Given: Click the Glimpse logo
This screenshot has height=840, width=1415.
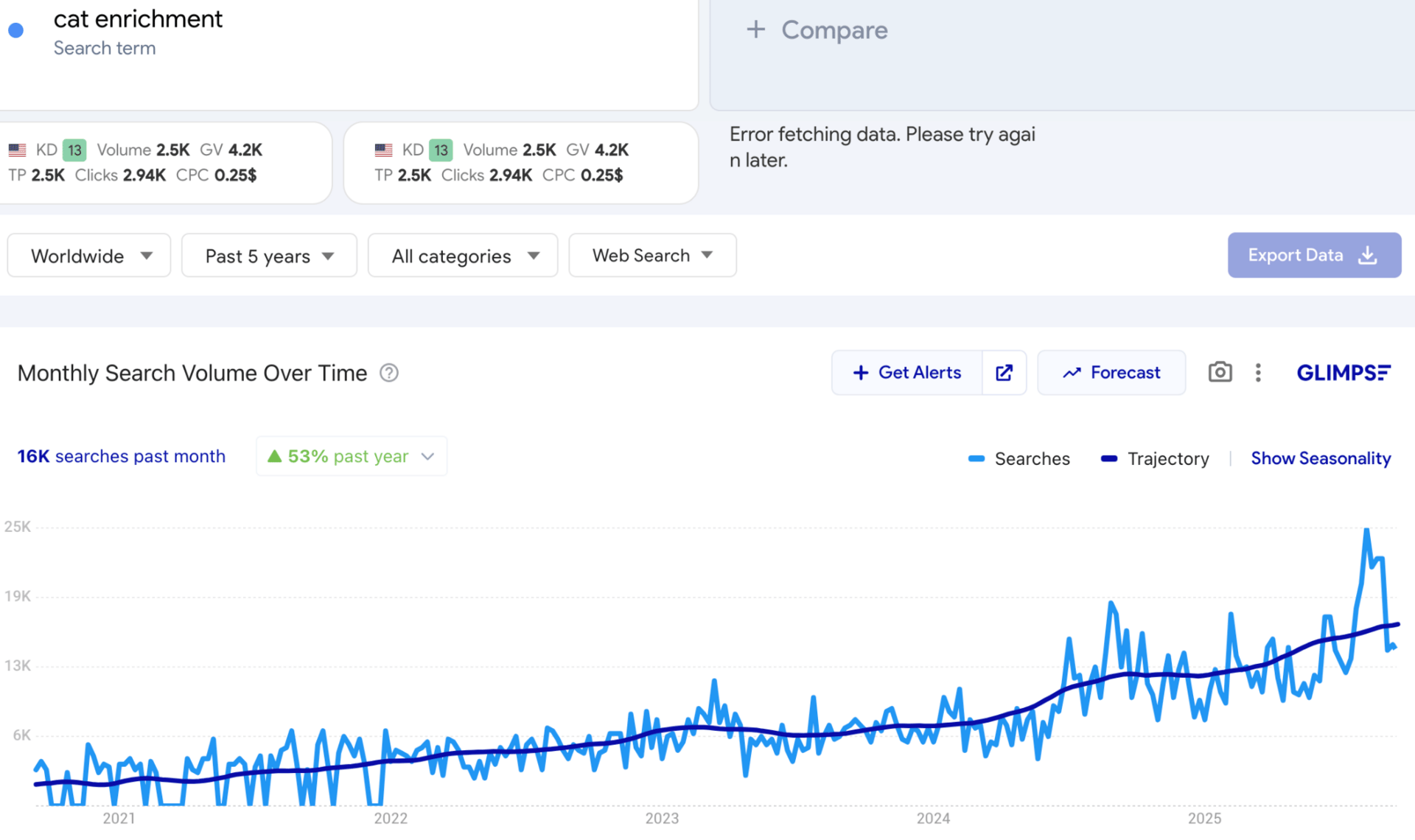Looking at the screenshot, I should 1343,373.
